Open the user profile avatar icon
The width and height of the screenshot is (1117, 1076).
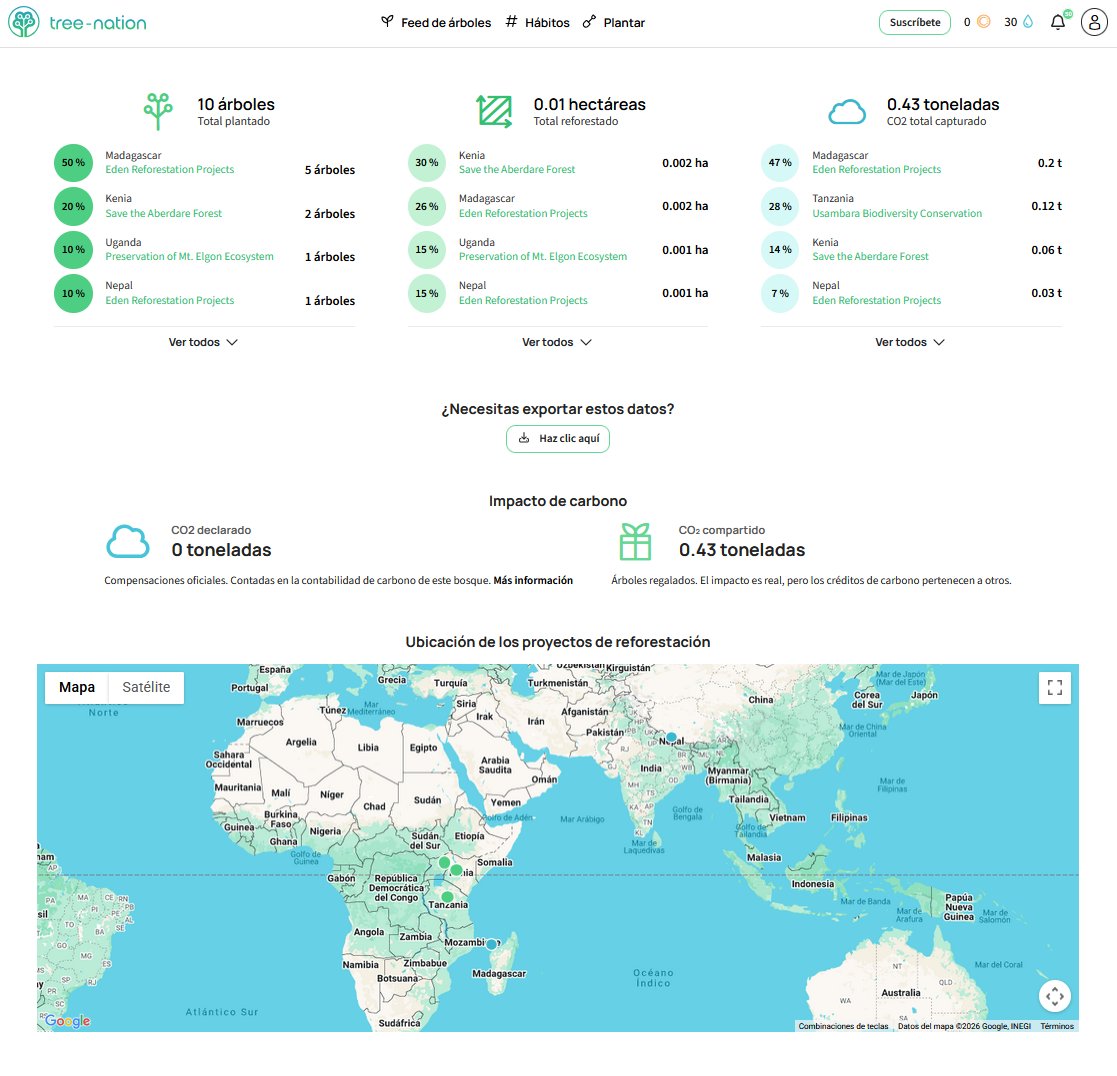coord(1094,22)
